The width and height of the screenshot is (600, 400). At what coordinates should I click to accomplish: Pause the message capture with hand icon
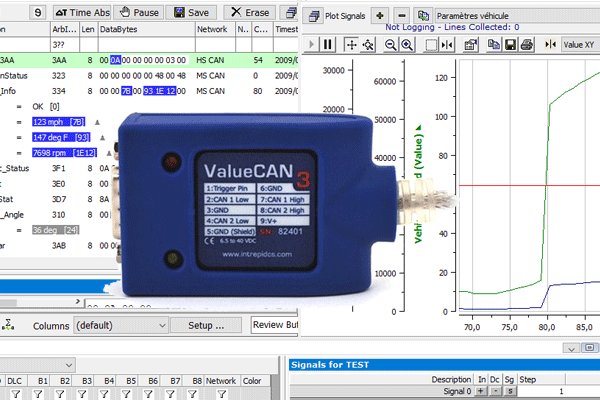[139, 13]
